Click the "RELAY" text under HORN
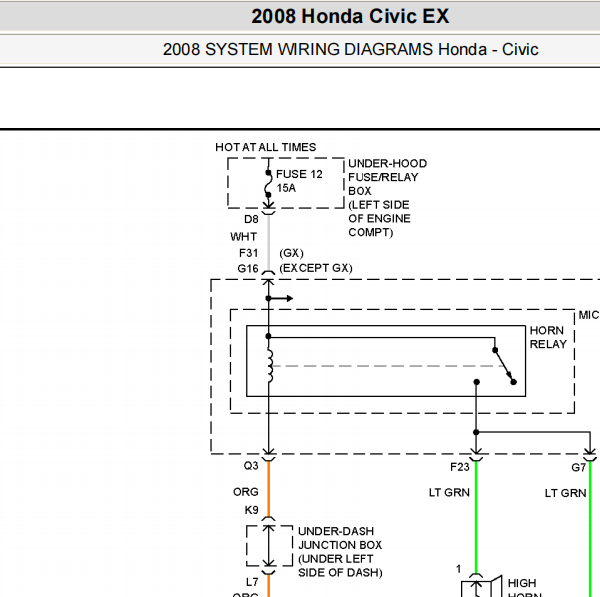Image resolution: width=600 pixels, height=597 pixels. coord(548,344)
